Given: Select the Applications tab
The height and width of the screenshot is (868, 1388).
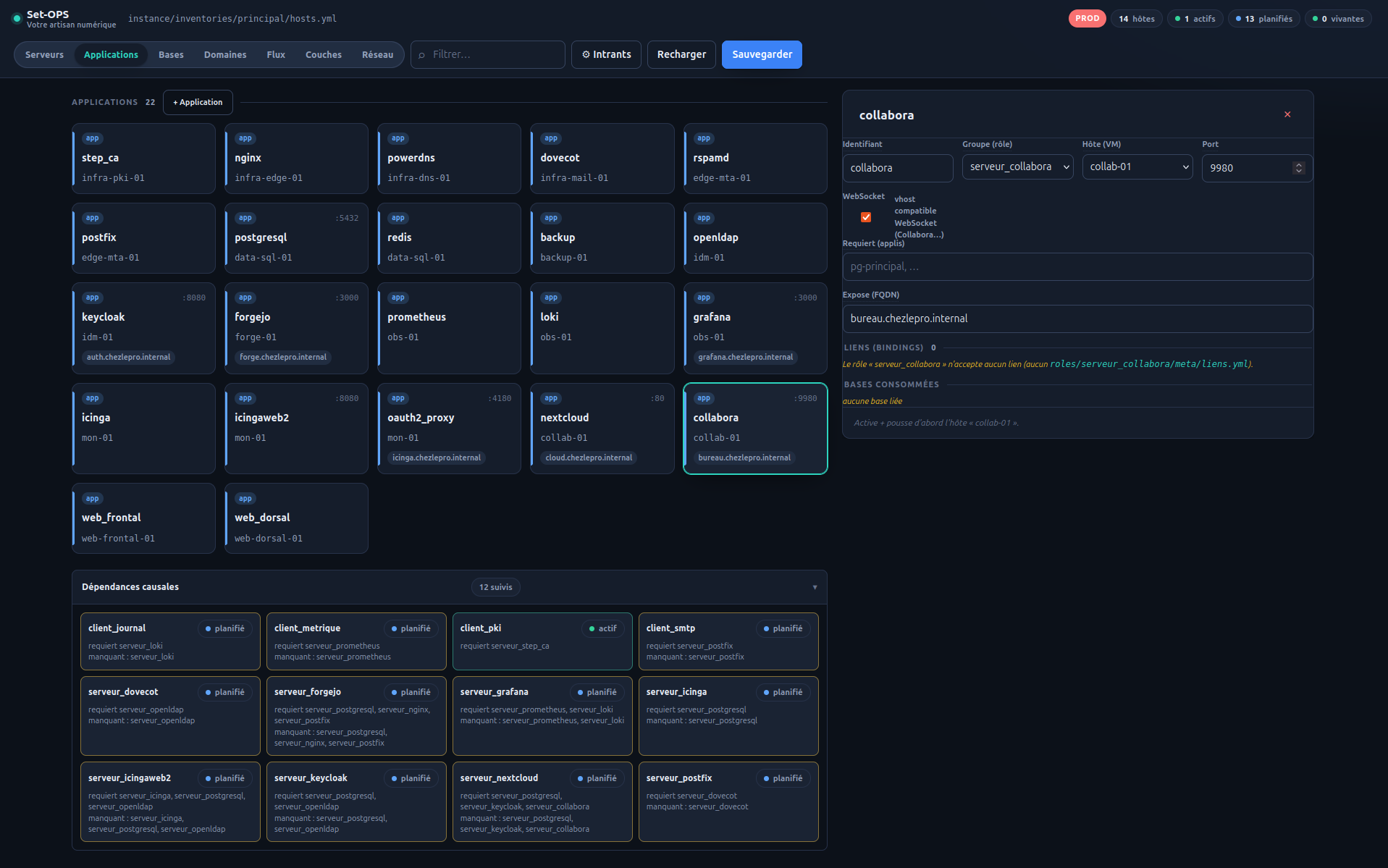Looking at the screenshot, I should click(111, 54).
